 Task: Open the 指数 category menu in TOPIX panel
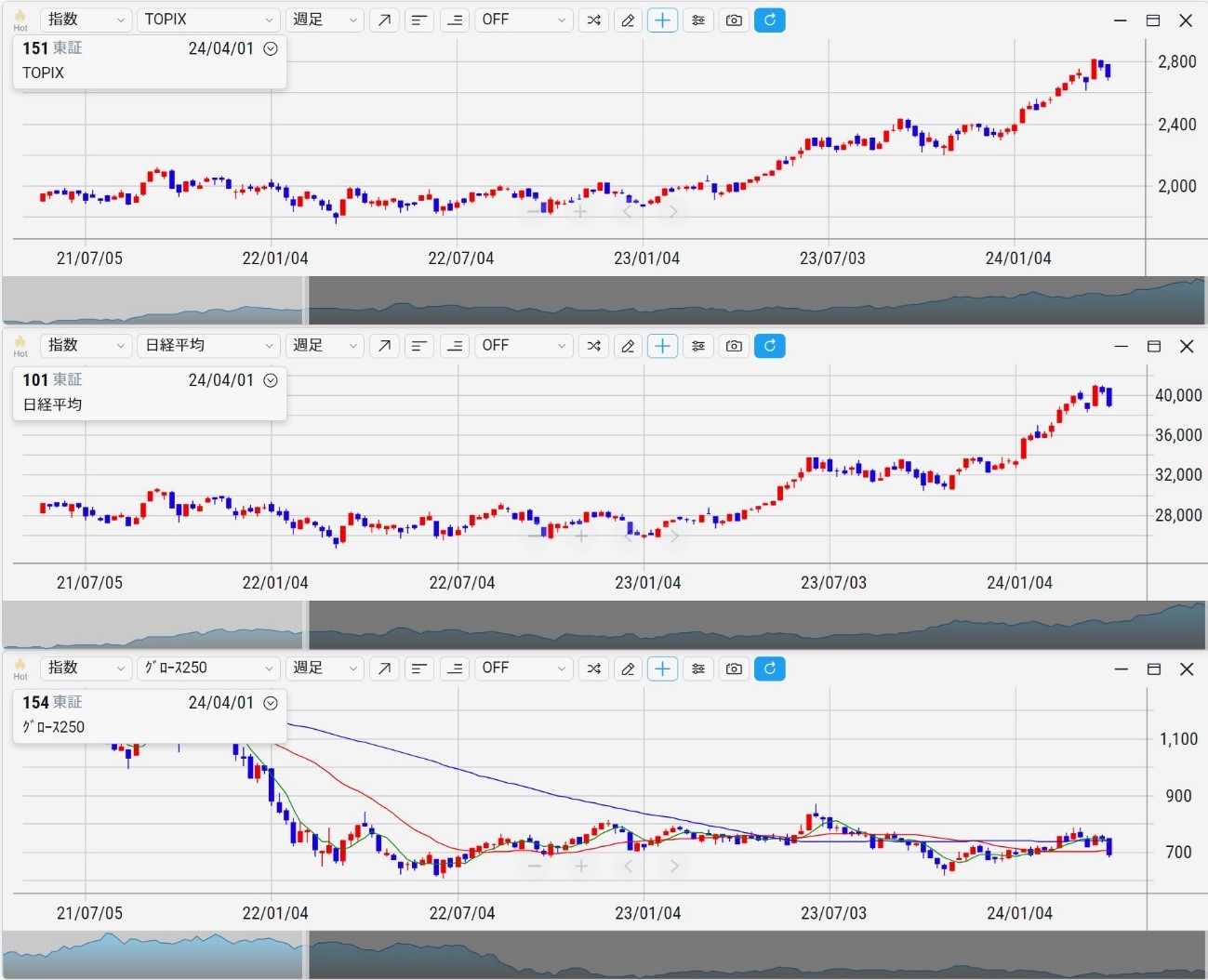pyautogui.click(x=86, y=20)
